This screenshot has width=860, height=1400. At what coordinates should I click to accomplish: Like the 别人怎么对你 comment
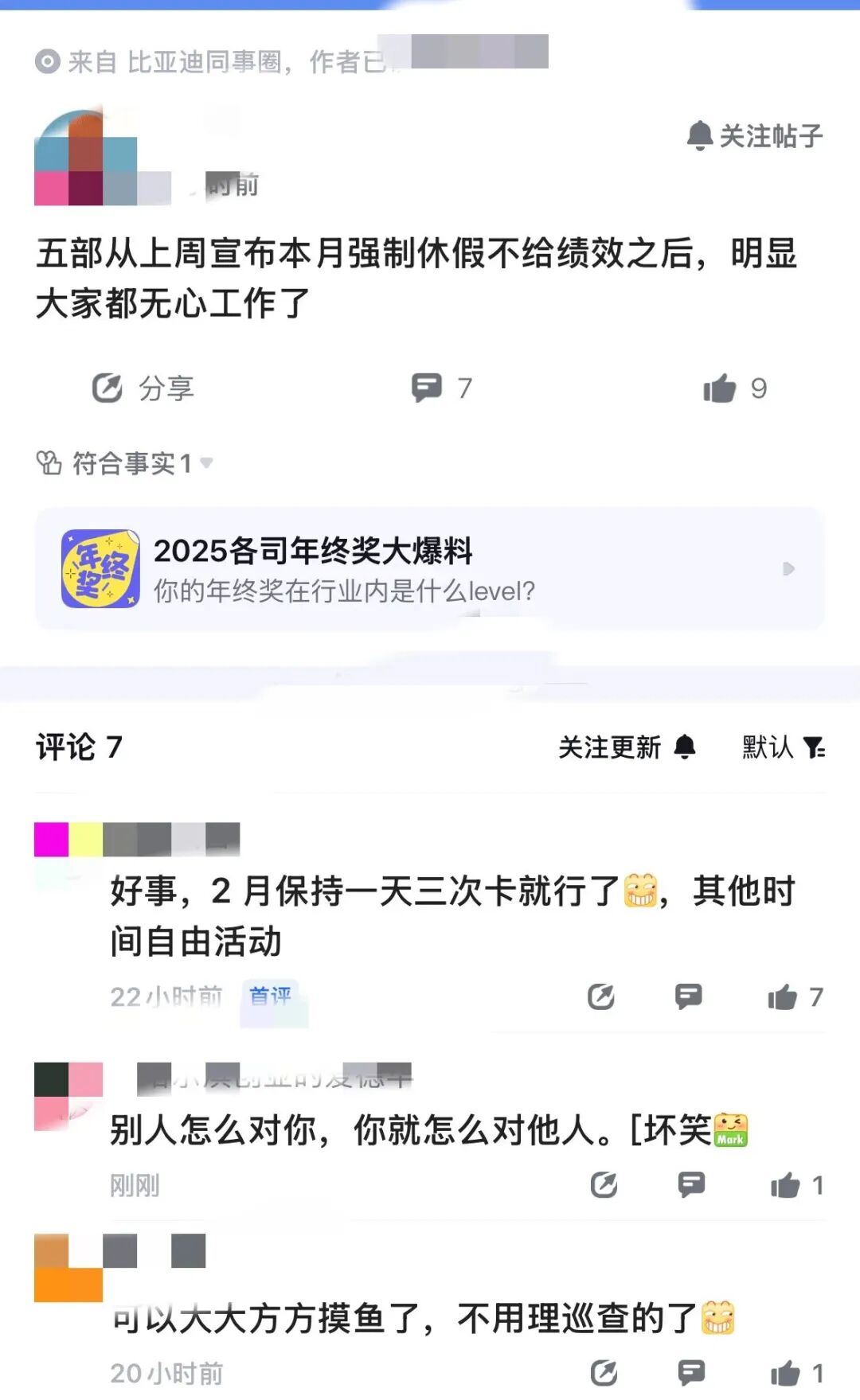[797, 1186]
